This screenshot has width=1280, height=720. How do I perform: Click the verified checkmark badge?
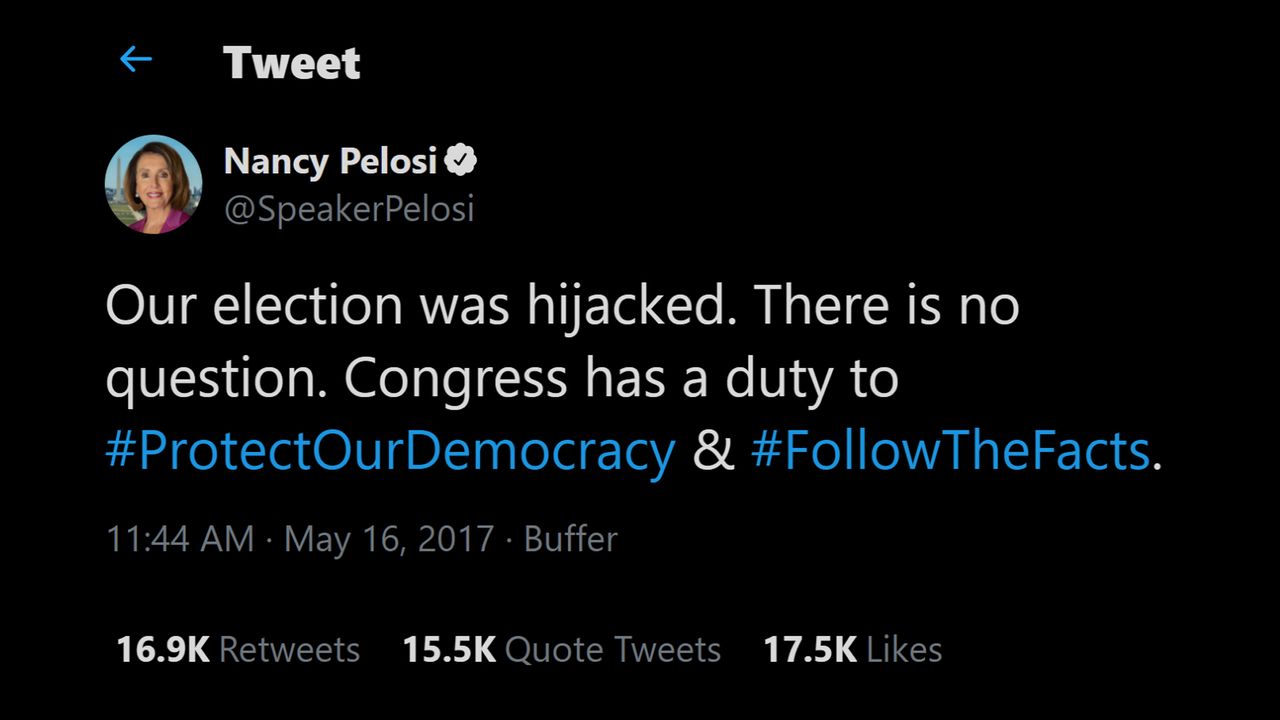coord(461,160)
